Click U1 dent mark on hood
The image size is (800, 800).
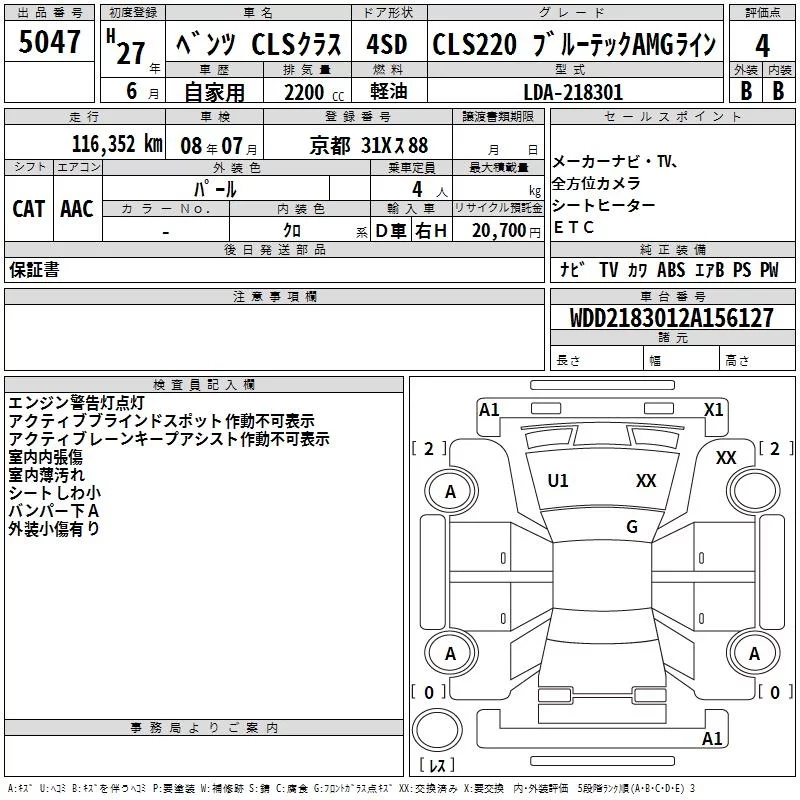pos(558,481)
